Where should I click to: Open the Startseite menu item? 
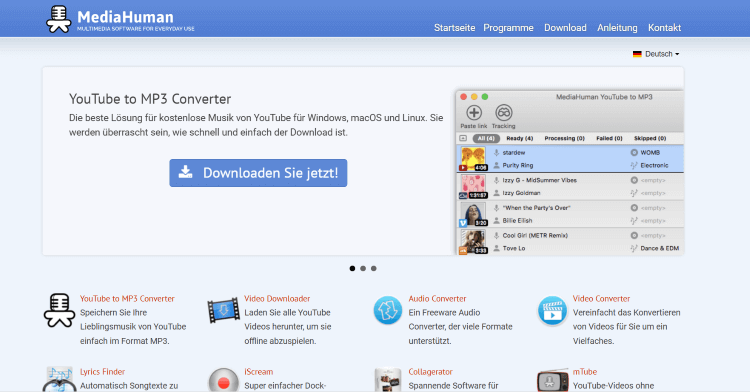coord(454,28)
